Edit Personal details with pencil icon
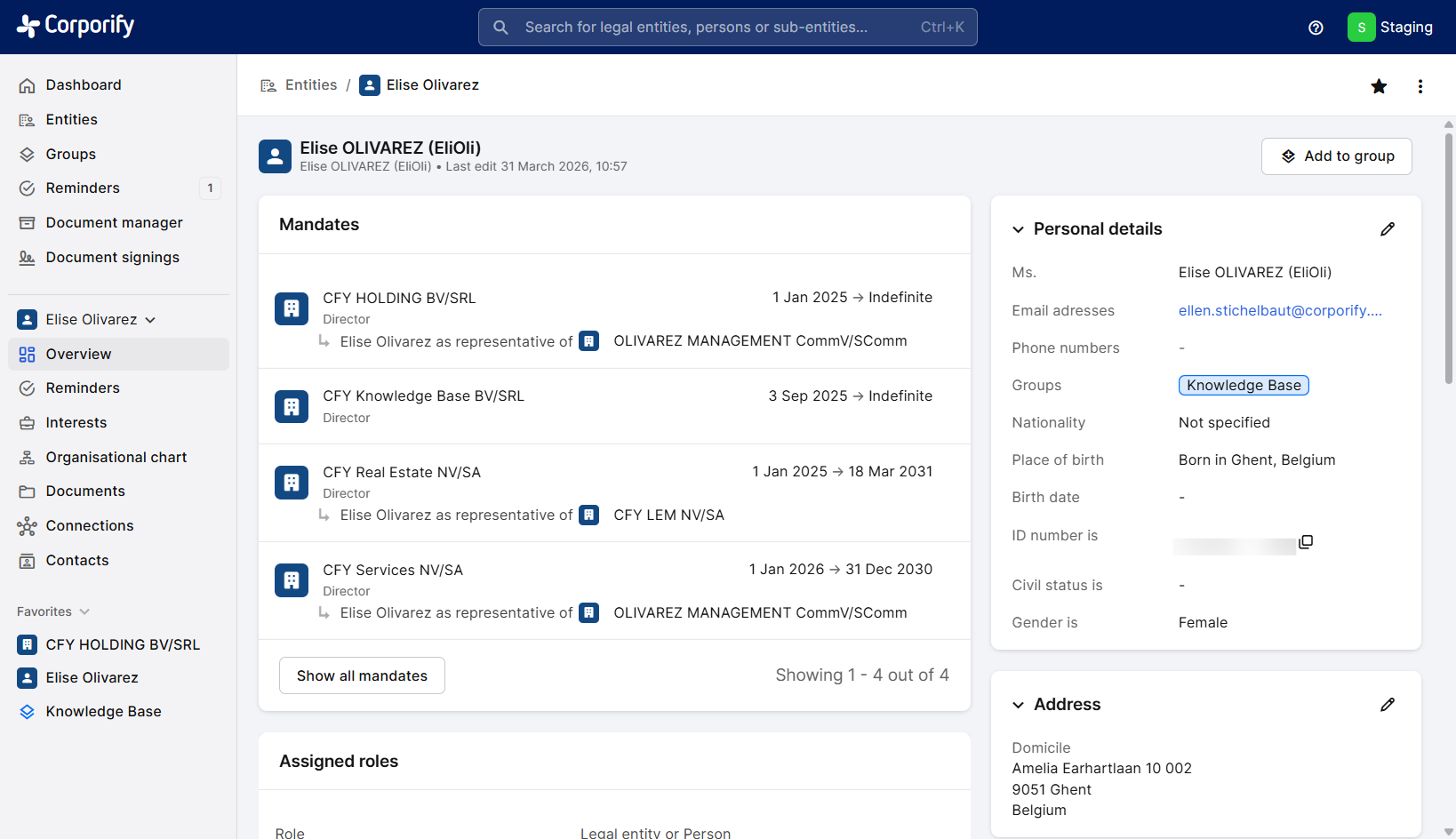This screenshot has width=1456, height=839. point(1388,229)
